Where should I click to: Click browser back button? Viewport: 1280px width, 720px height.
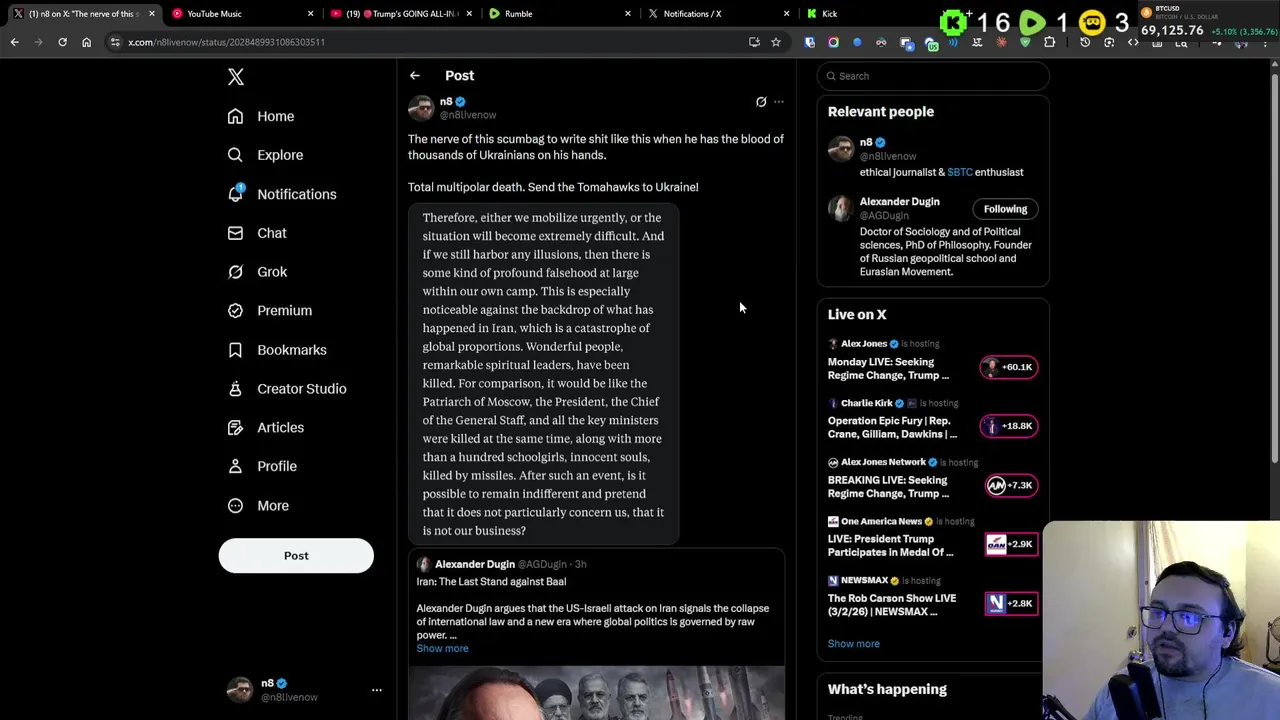[x=14, y=42]
